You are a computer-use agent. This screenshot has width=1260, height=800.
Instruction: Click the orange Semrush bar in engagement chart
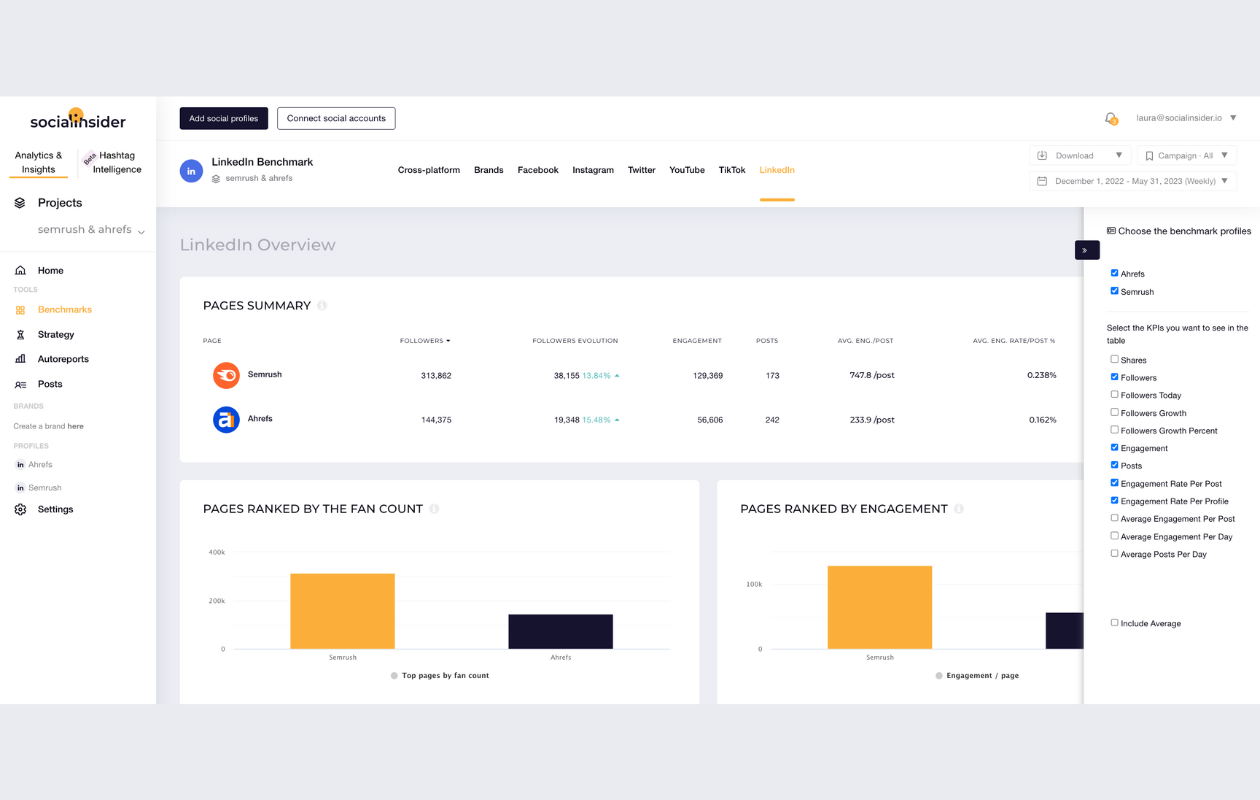(880, 608)
